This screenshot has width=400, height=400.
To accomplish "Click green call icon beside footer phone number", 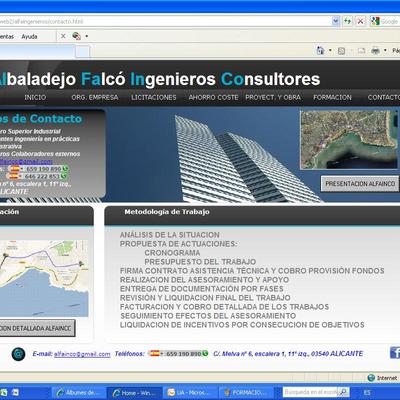I will (205, 353).
